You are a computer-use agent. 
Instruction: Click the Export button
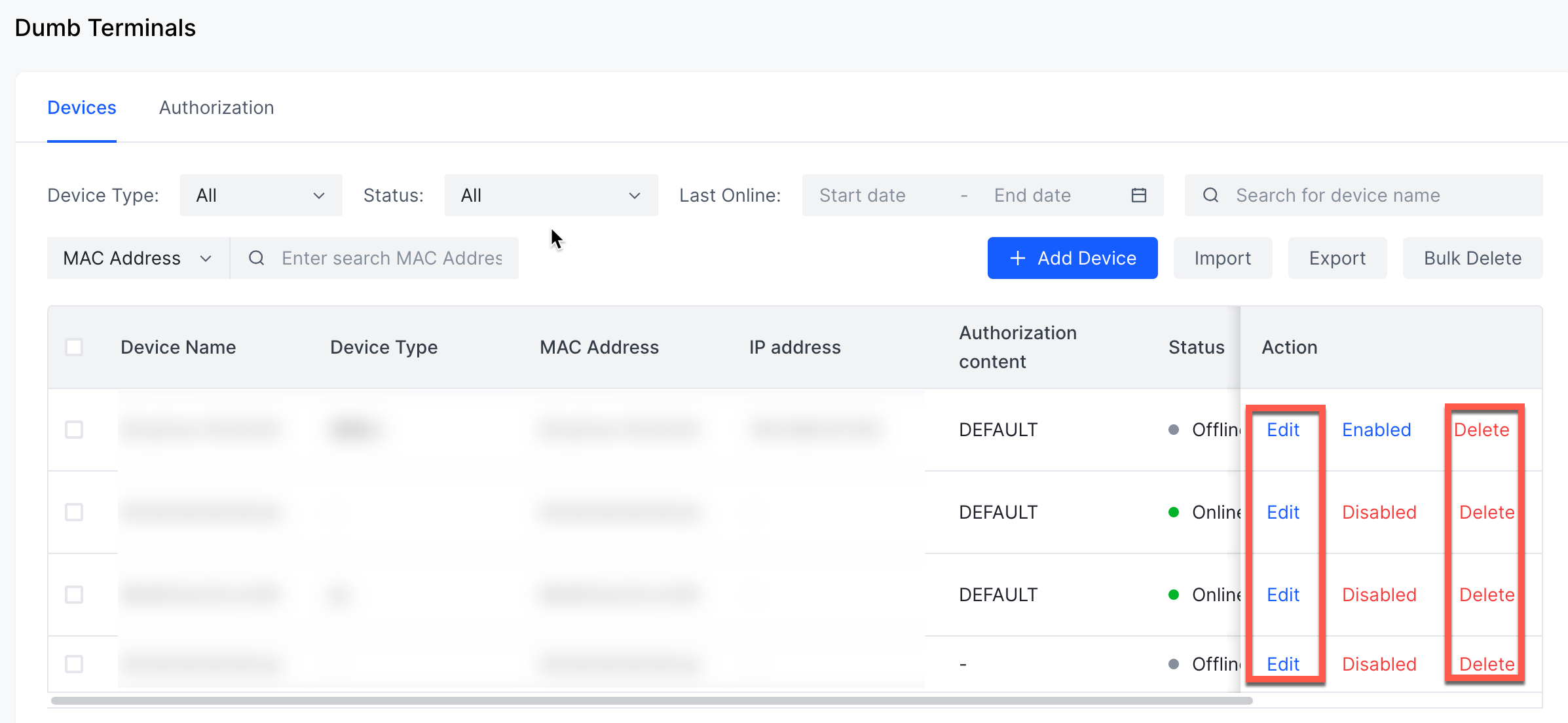(1337, 258)
